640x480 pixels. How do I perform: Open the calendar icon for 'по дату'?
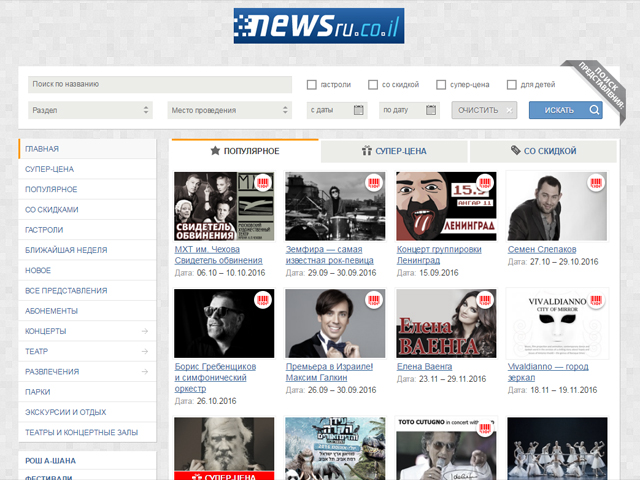click(431, 110)
